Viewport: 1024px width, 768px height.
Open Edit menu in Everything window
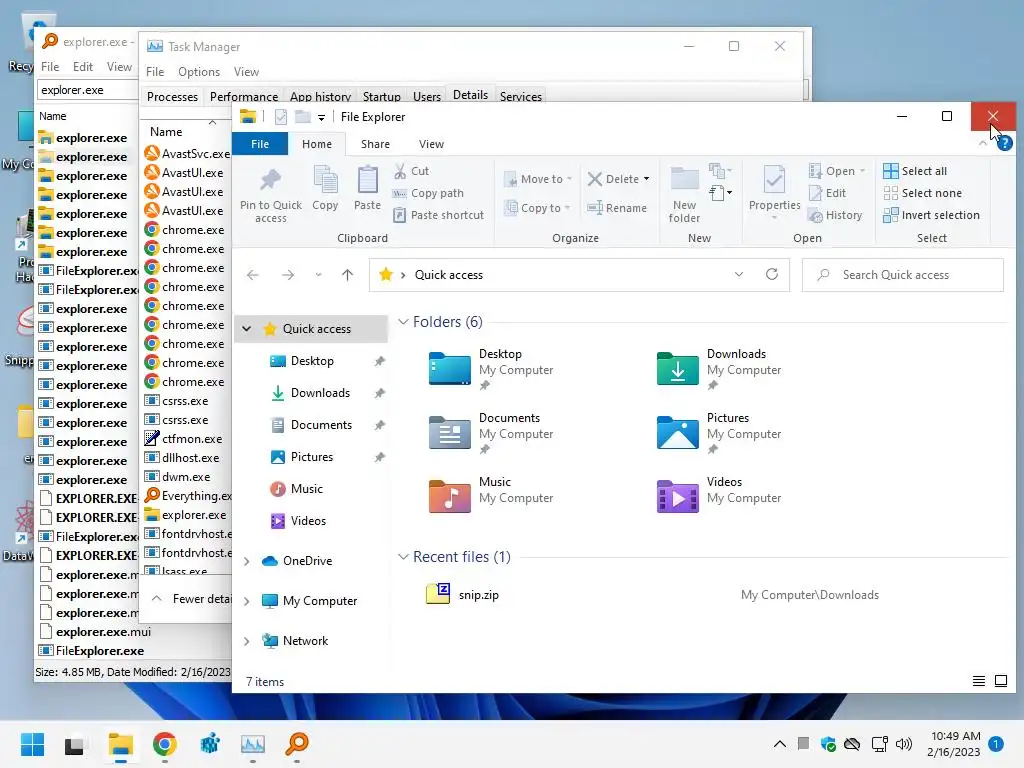click(82, 67)
